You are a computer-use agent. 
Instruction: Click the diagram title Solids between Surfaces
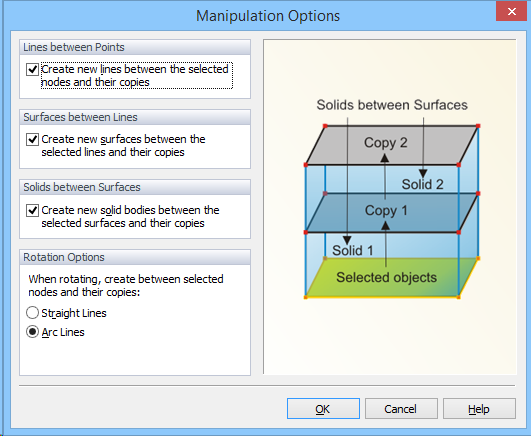point(392,105)
